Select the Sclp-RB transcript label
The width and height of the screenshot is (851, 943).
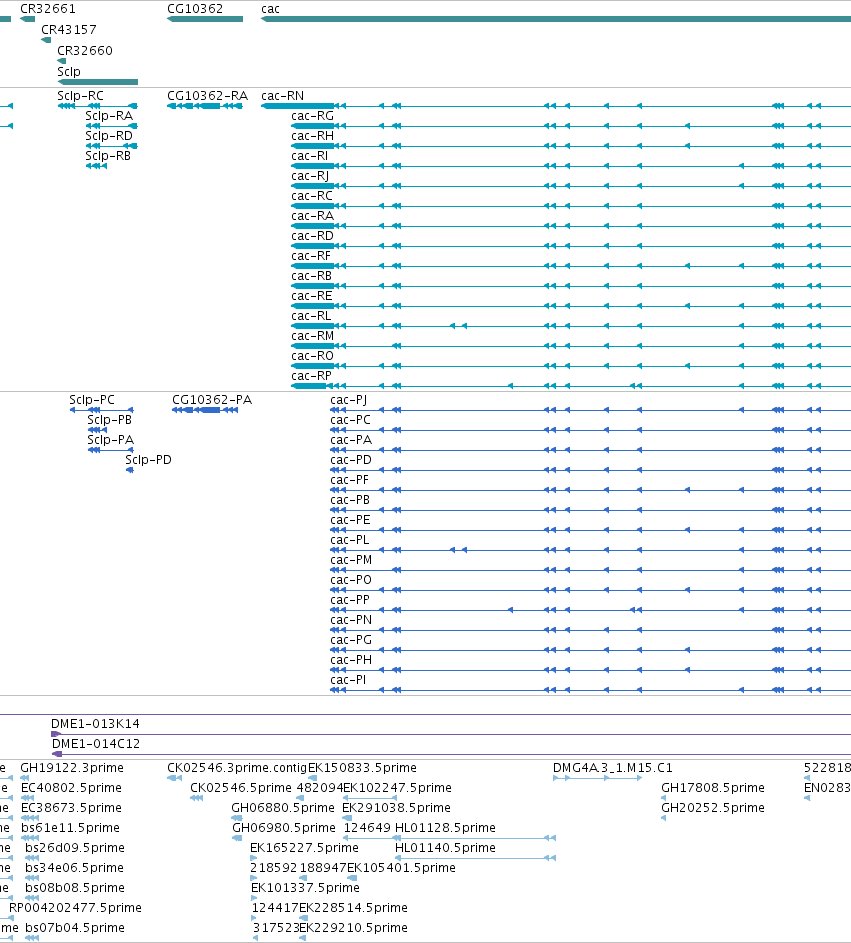(x=108, y=156)
